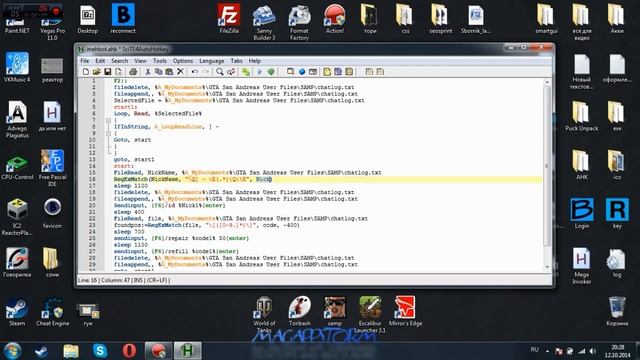Select the Toribash desktop icon
This screenshot has height=360, width=640.
tap(300, 312)
